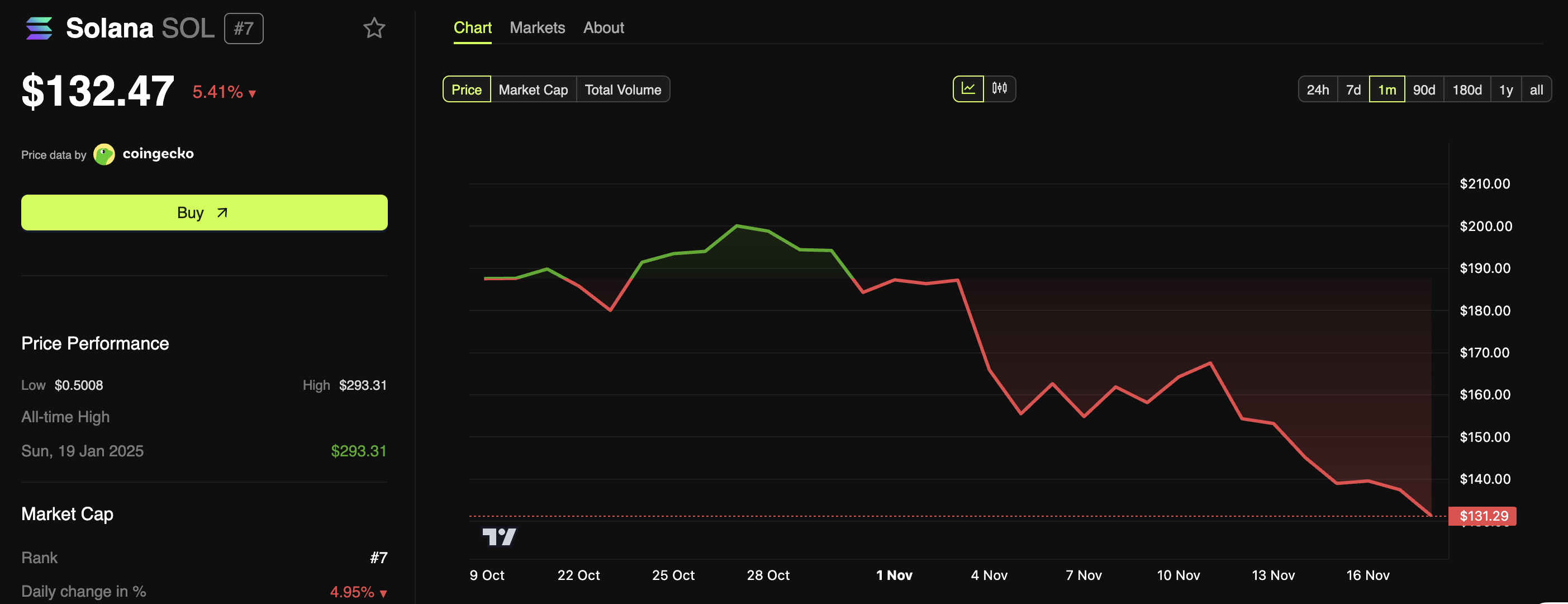Viewport: 1568px width, 604px height.
Task: Choose the 90d time range
Action: point(1423,89)
